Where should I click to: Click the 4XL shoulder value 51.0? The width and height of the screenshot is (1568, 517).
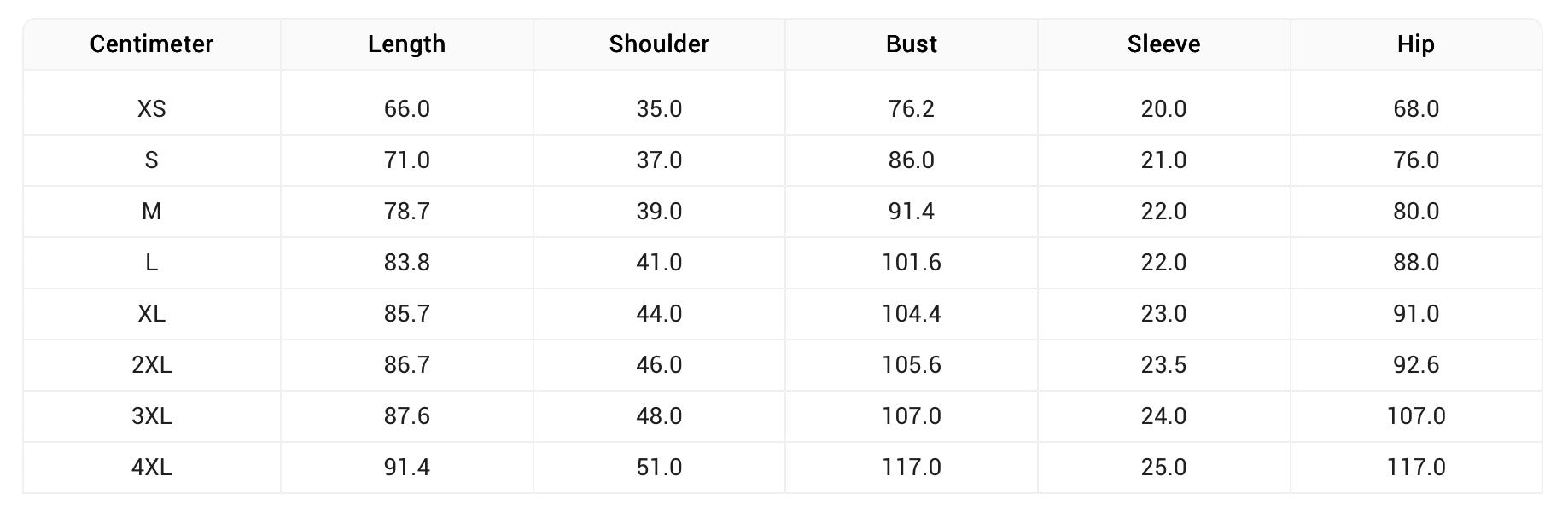click(x=659, y=468)
